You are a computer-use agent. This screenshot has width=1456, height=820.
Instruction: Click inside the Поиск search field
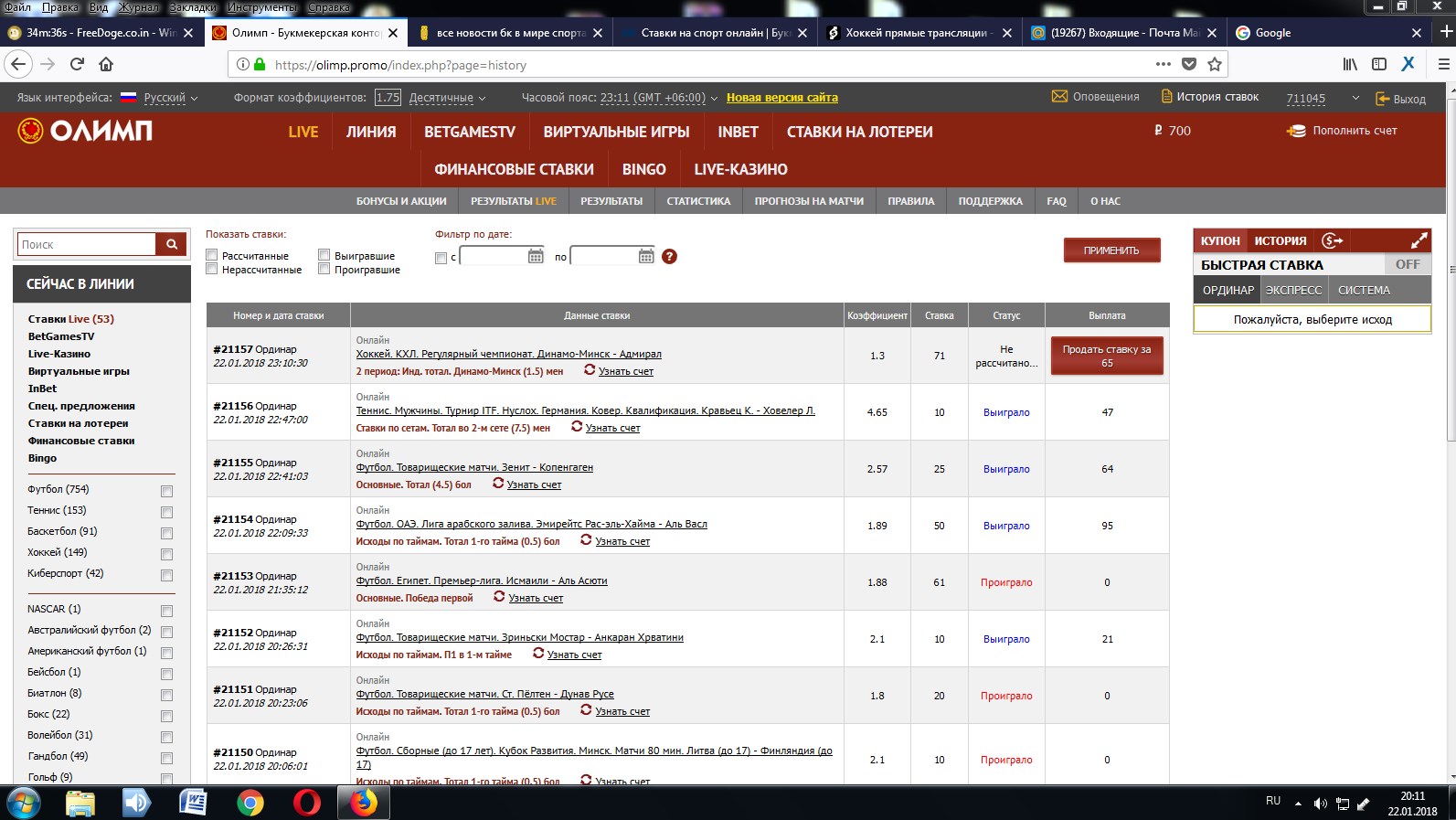point(87,244)
